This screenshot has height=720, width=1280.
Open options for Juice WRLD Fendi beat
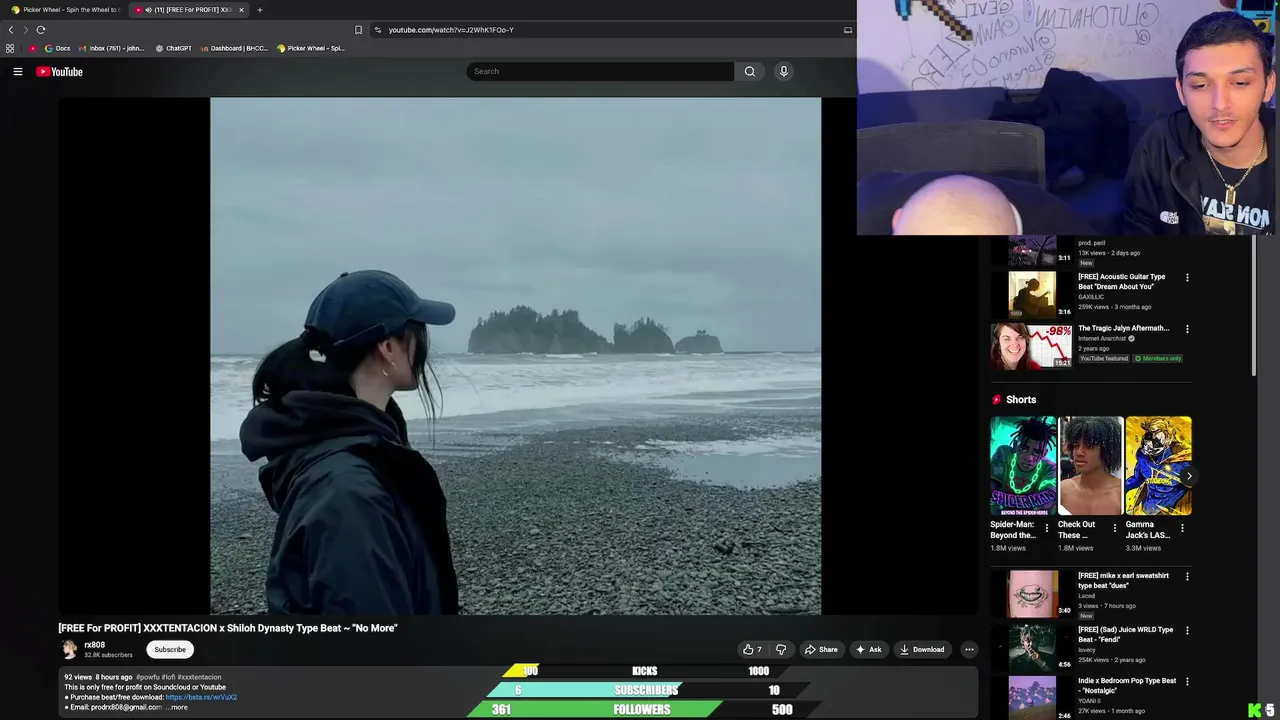(x=1187, y=630)
